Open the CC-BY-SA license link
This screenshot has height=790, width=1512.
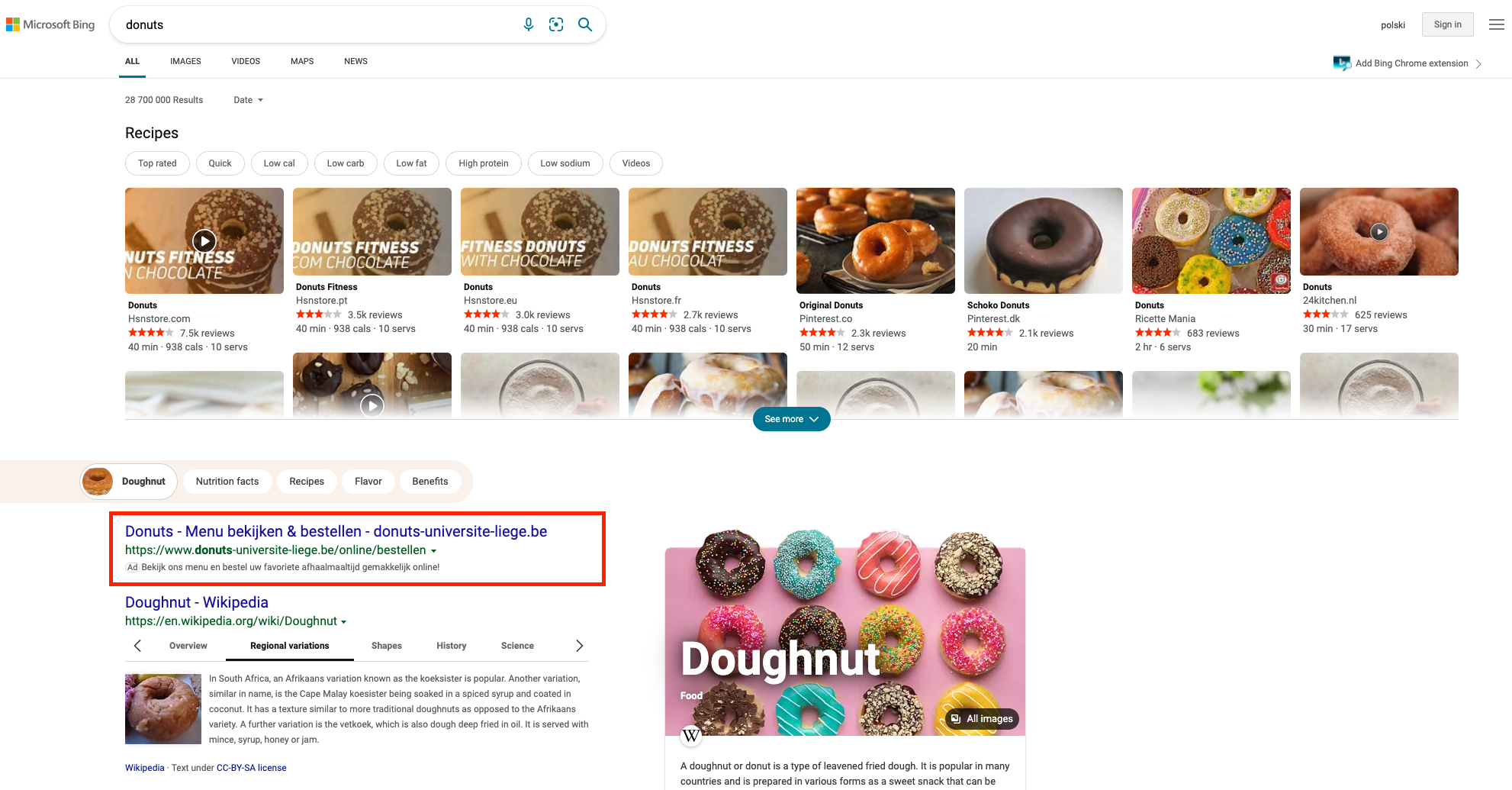[252, 768]
